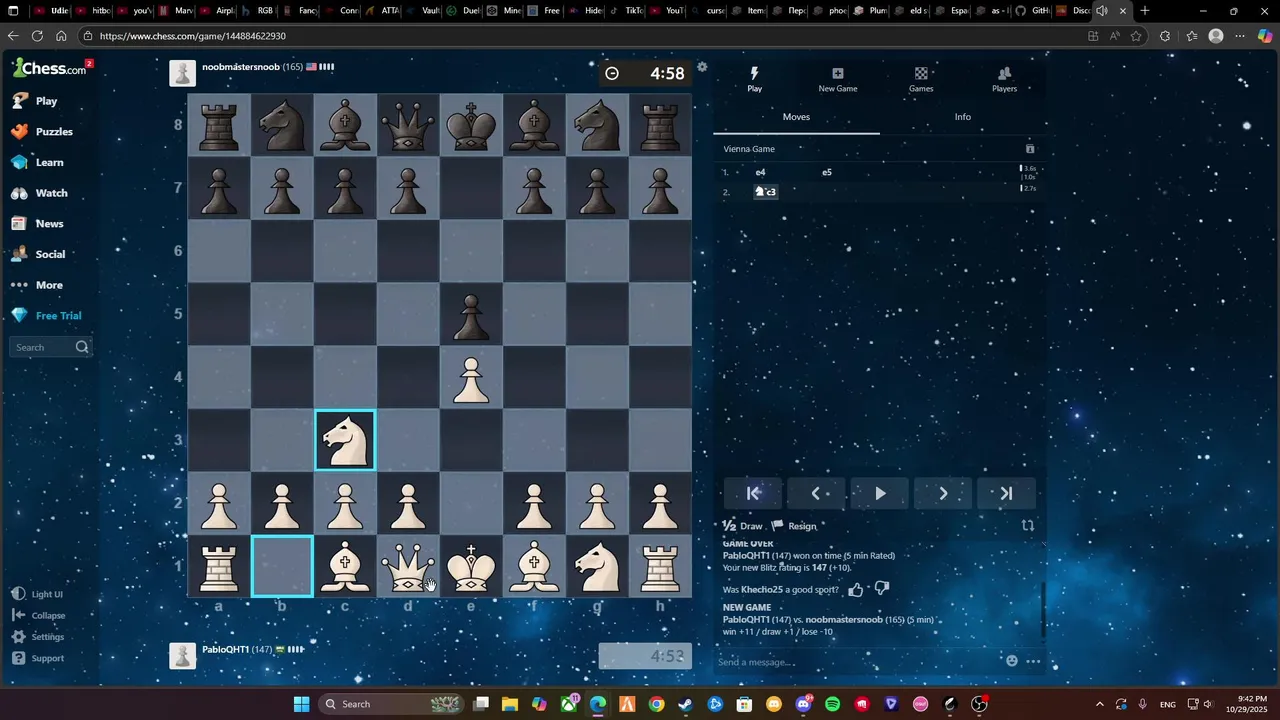
Task: Select the white bishop on f1
Action: point(534,566)
